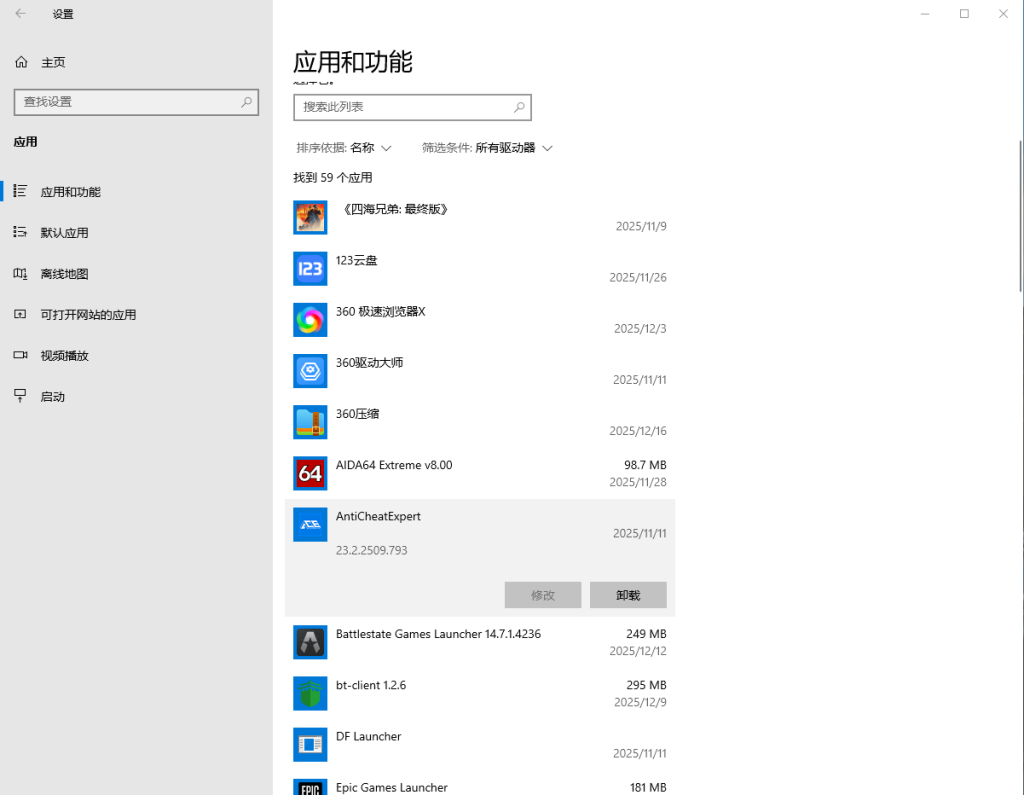Click the 《四海兄弟: 最终版》 game icon
This screenshot has height=795, width=1024.
click(310, 217)
